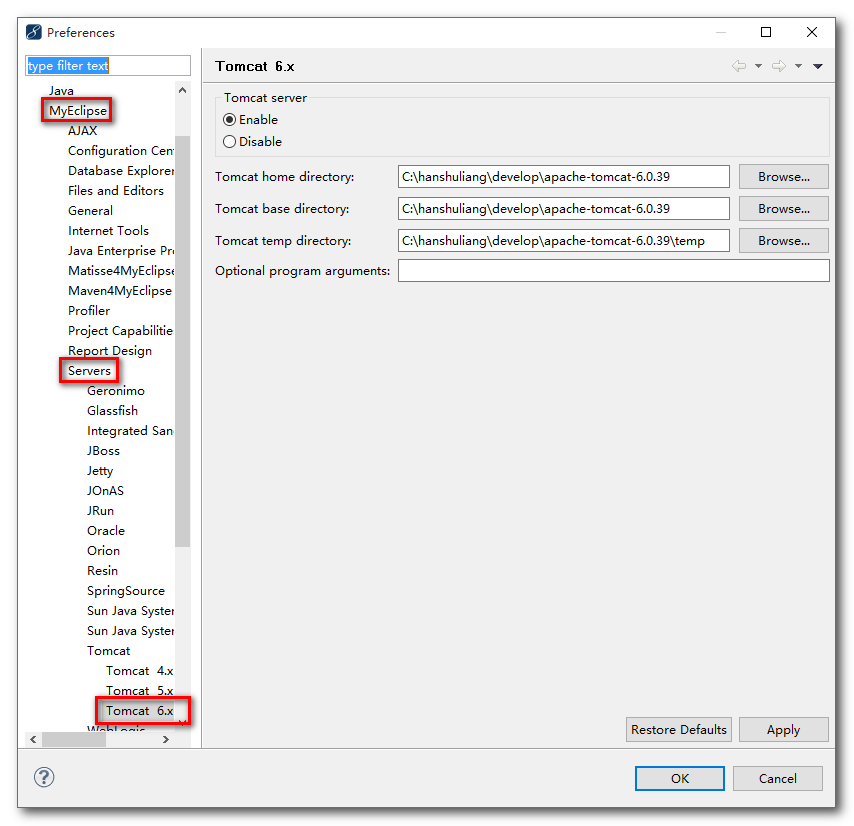Screen dimensions: 854x826
Task: Select Jetty server entry
Action: pos(100,471)
